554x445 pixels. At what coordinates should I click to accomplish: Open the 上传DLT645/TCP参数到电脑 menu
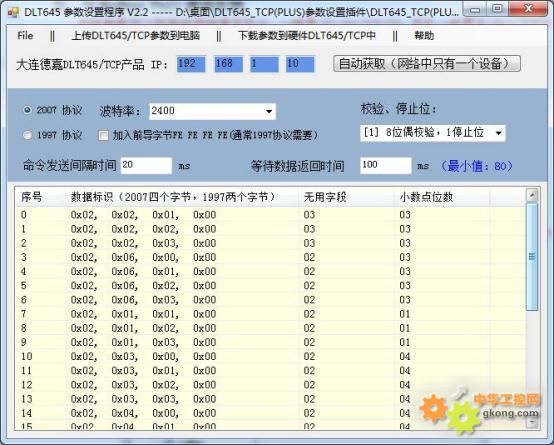pos(136,35)
